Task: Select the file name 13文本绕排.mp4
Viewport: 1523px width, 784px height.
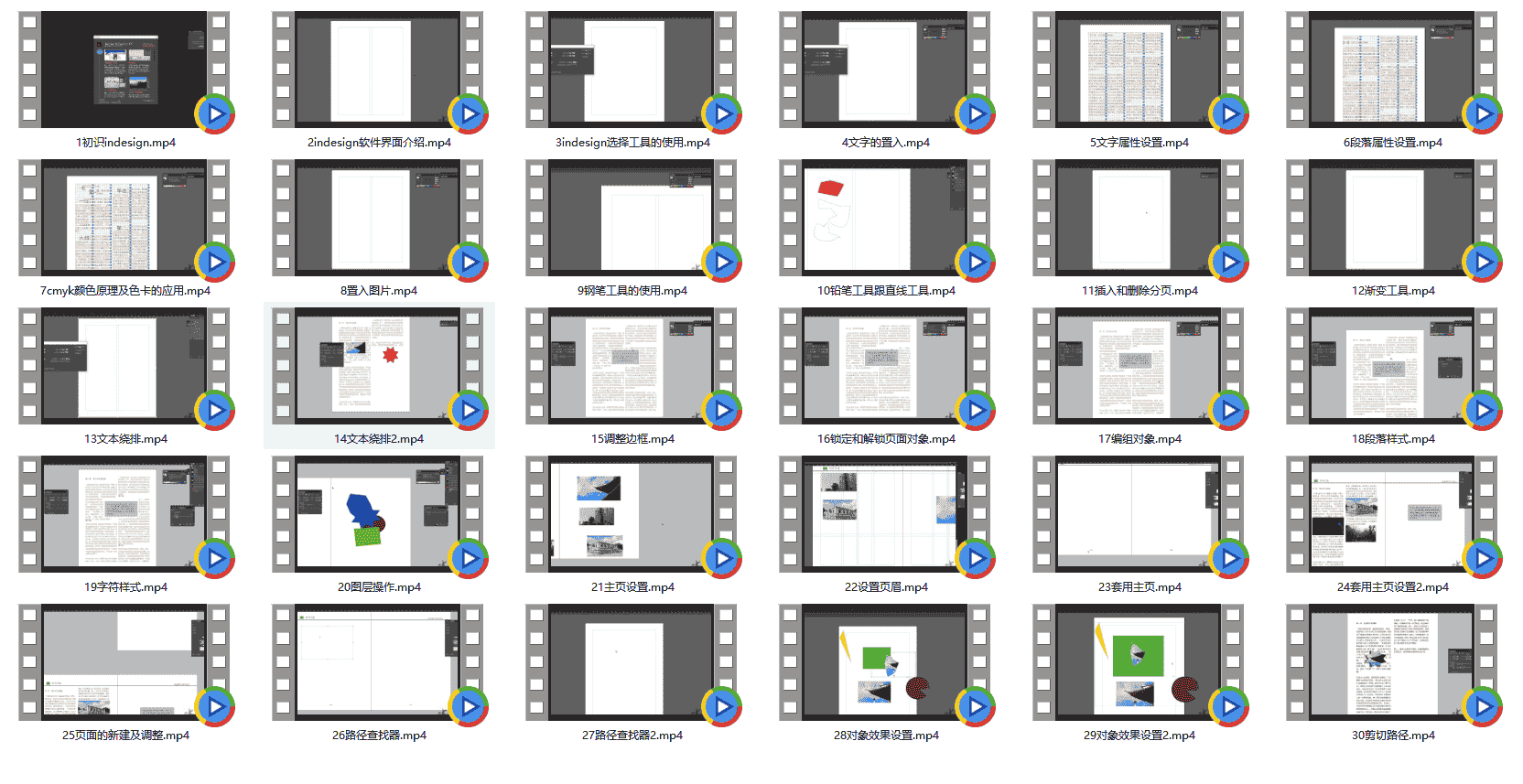Action: (125, 439)
